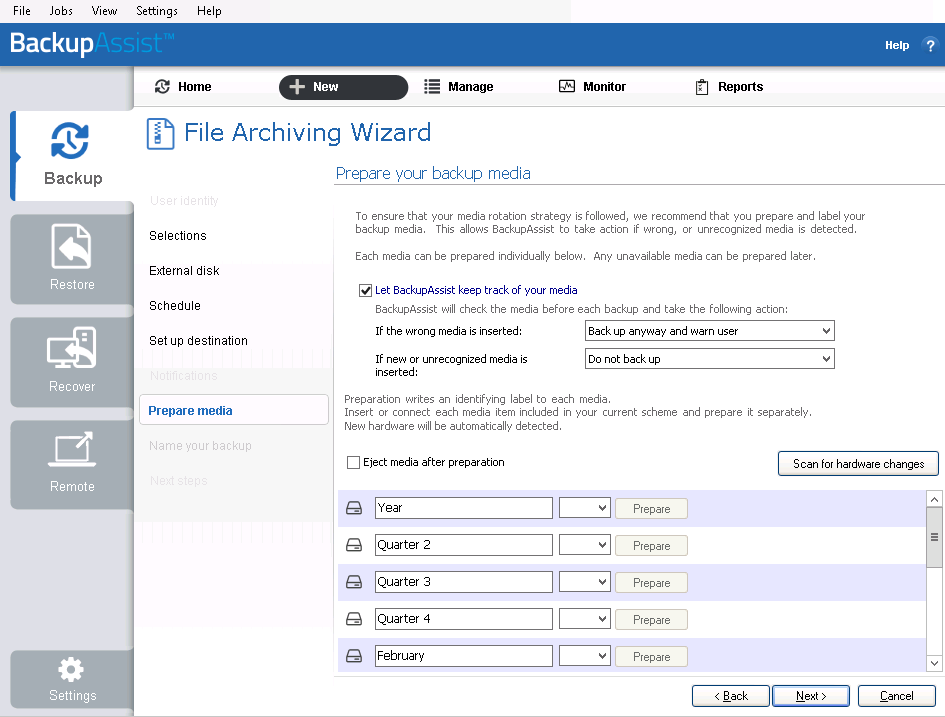945x717 pixels.
Task: Select the Prepare media wizard step
Action: [234, 410]
